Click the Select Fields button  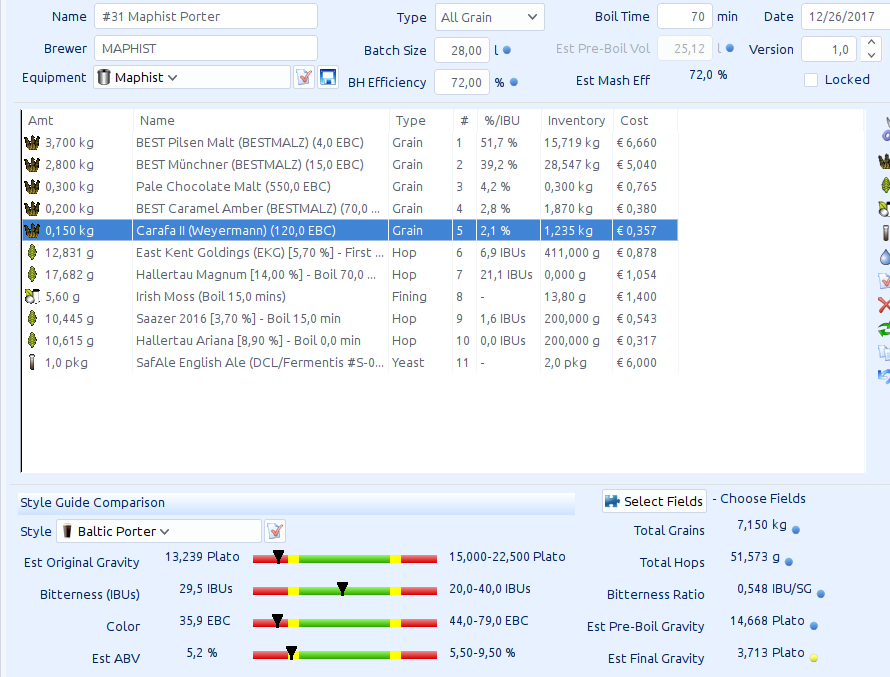coord(654,501)
